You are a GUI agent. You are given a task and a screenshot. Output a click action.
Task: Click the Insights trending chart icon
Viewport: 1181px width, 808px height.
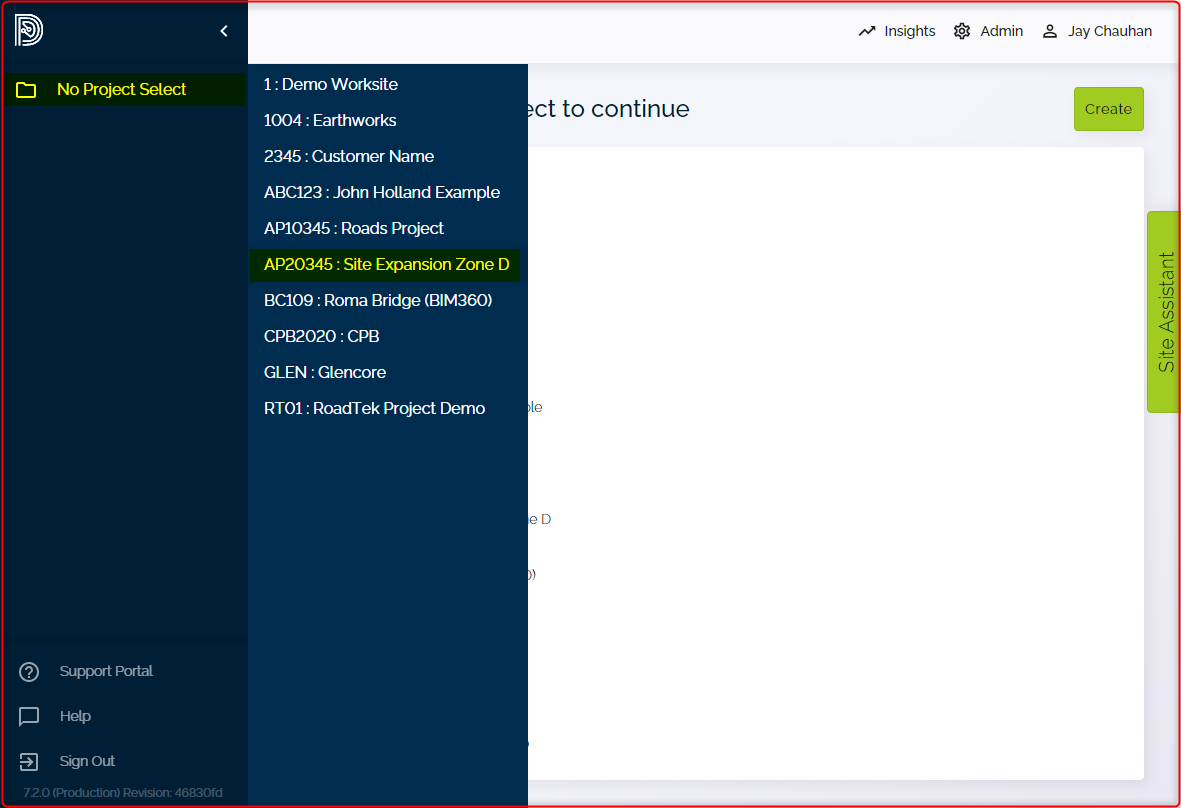867,31
